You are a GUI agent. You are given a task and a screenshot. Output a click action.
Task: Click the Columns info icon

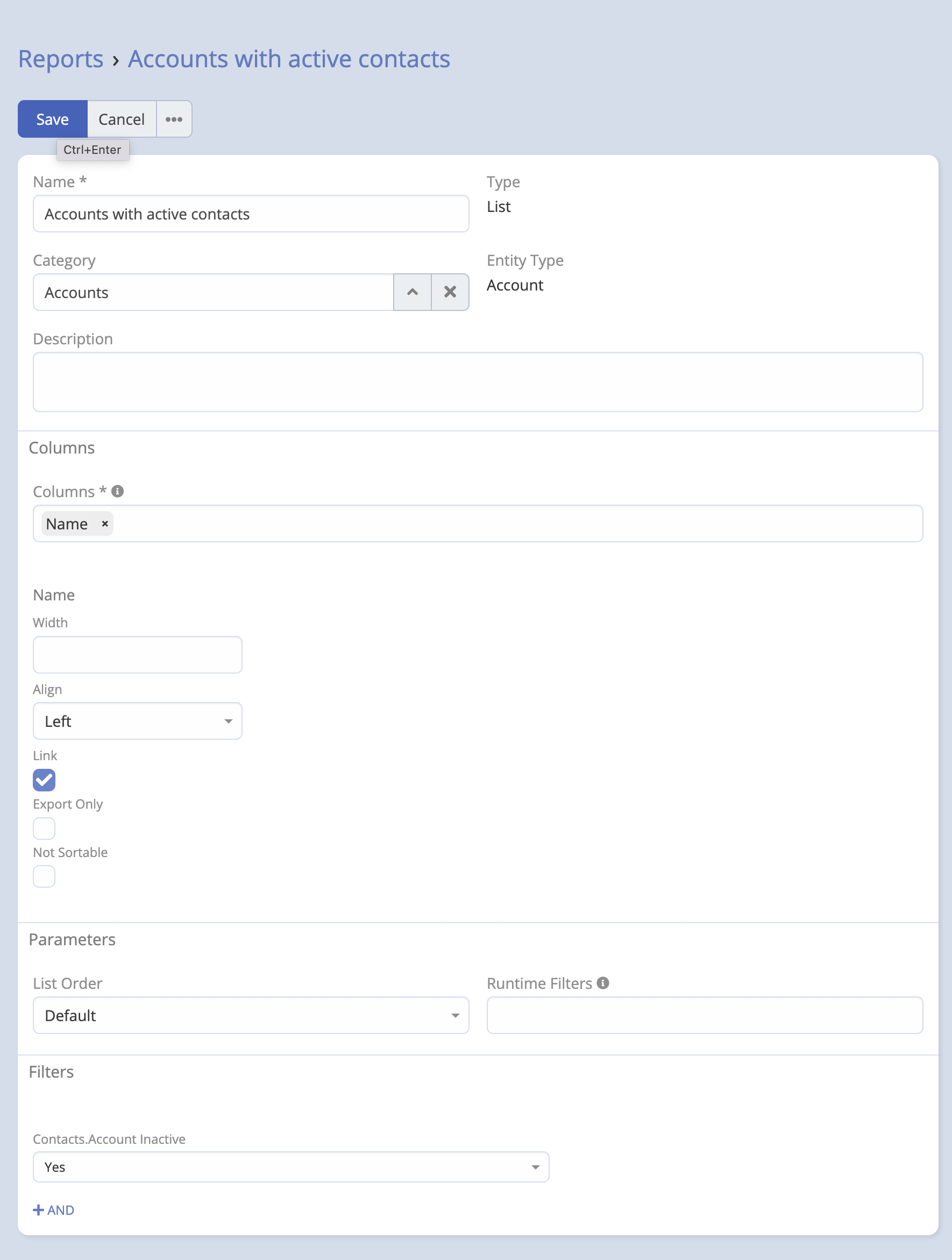tap(118, 491)
